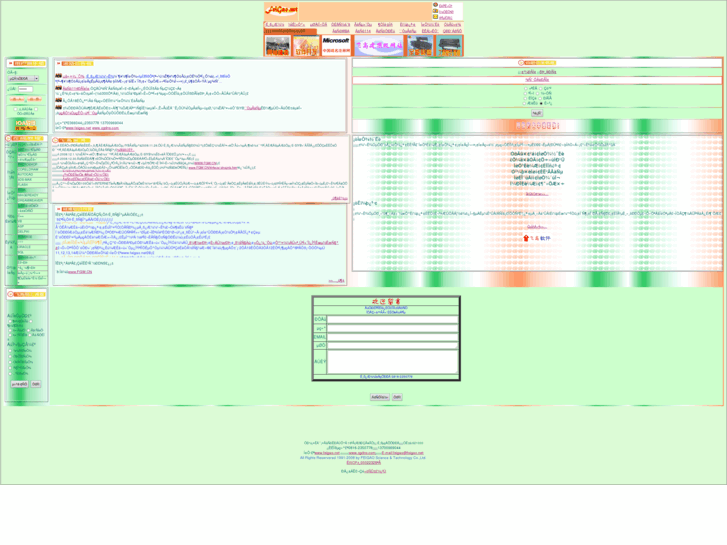Screen dimensions: 727x545
Task: Open the Microsoft banner image
Action: click(x=336, y=46)
